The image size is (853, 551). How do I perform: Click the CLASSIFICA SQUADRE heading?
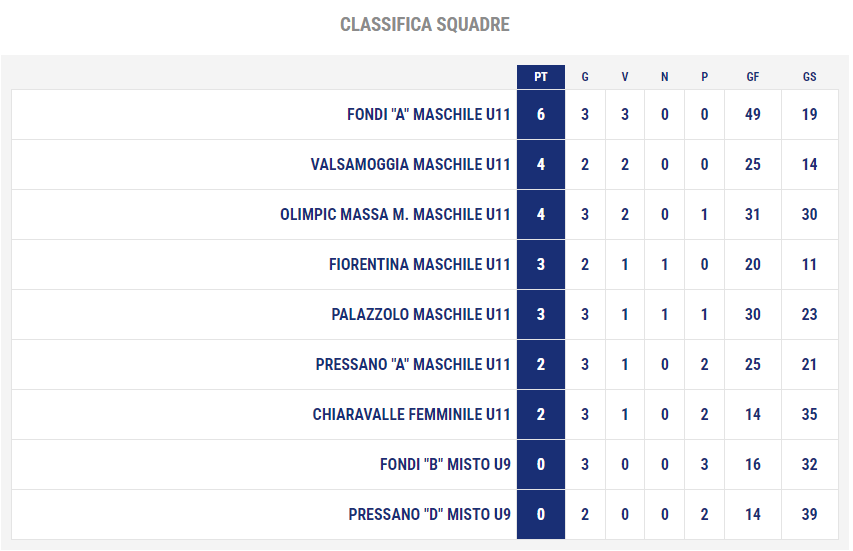click(x=425, y=24)
